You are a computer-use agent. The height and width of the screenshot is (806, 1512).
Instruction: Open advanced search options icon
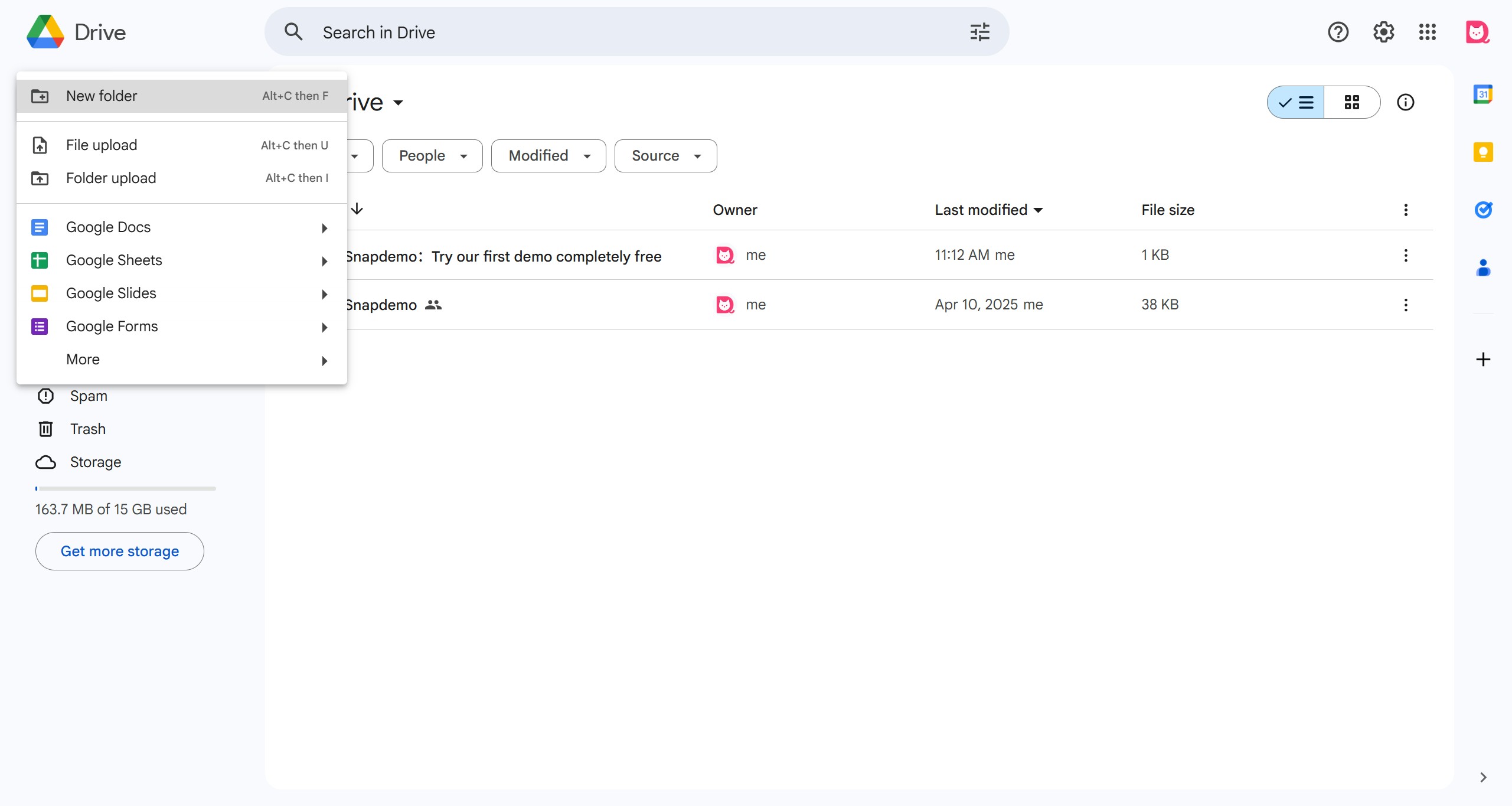coord(979,32)
